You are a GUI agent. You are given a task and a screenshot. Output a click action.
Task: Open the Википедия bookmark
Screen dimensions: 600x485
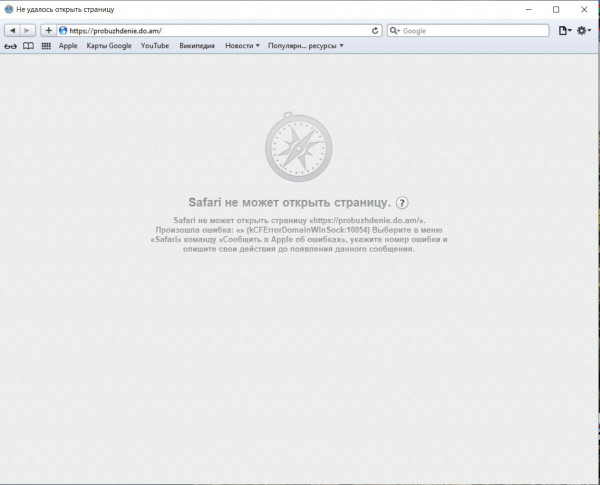pyautogui.click(x=197, y=46)
